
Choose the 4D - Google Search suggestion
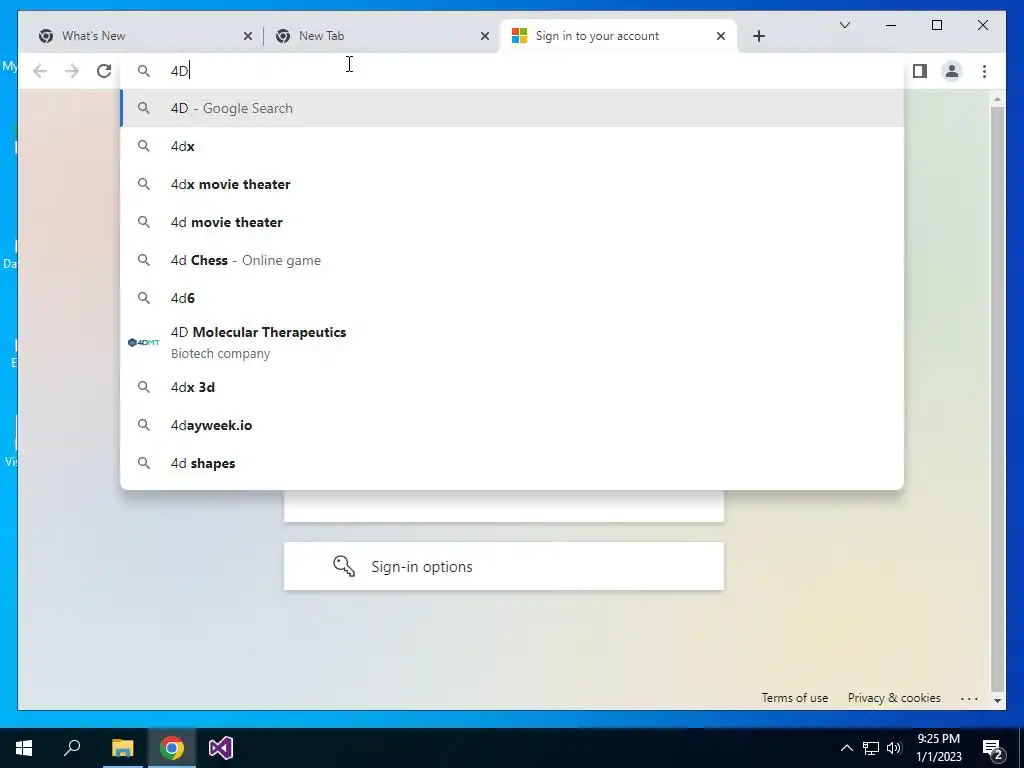(513, 108)
